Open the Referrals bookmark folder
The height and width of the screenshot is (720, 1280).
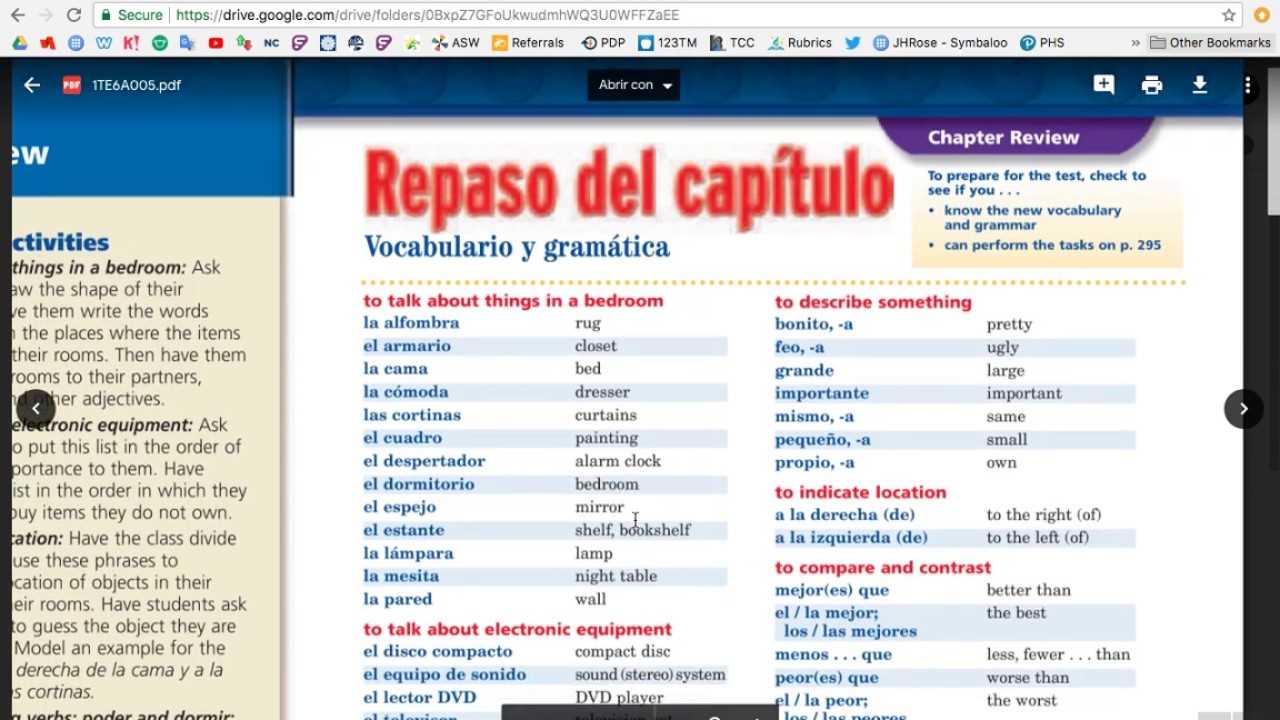528,43
